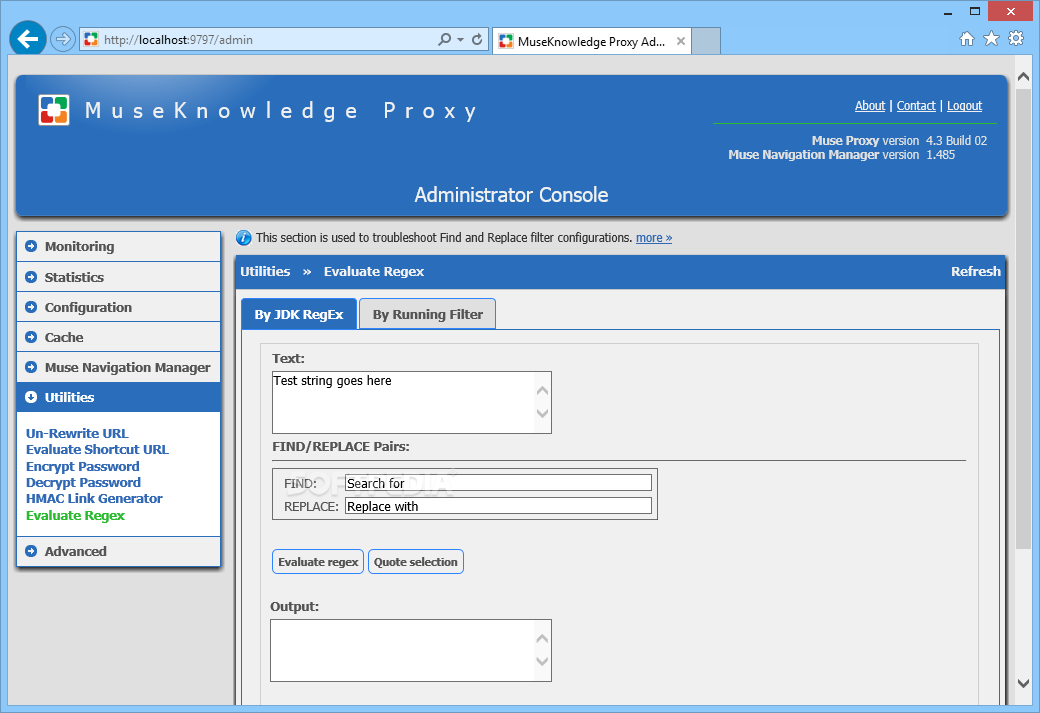Click the site favicon in address bar
The image size is (1040, 713).
[x=91, y=40]
